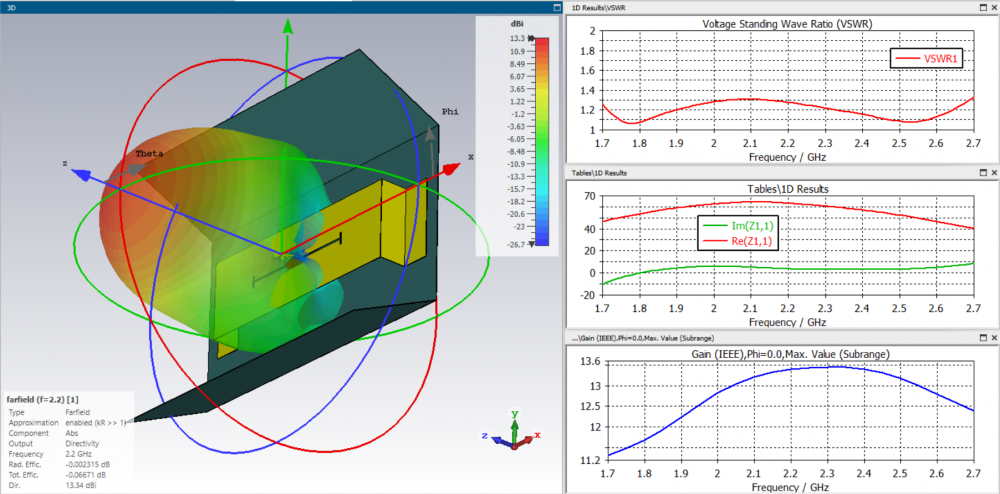Image resolution: width=1000 pixels, height=494 pixels.
Task: Click the green y-axis arrow at top
Action: click(x=288, y=25)
